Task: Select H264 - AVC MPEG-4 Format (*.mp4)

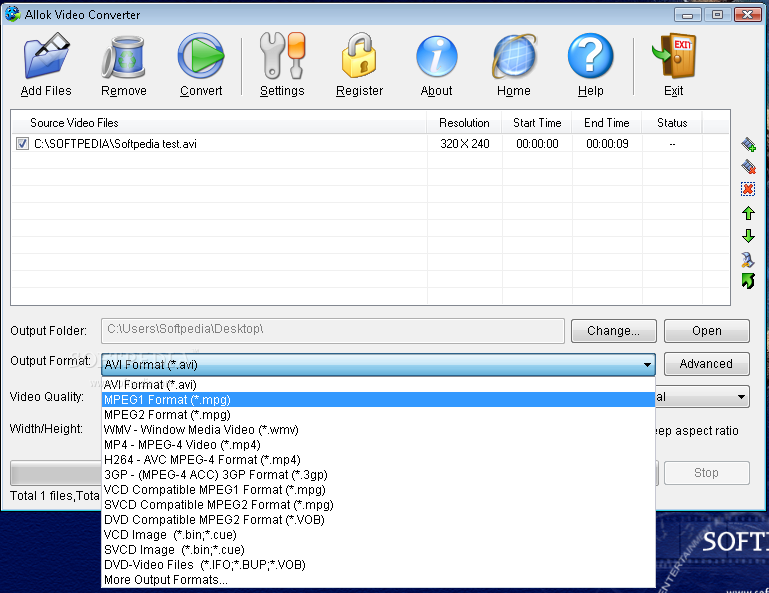Action: click(378, 460)
